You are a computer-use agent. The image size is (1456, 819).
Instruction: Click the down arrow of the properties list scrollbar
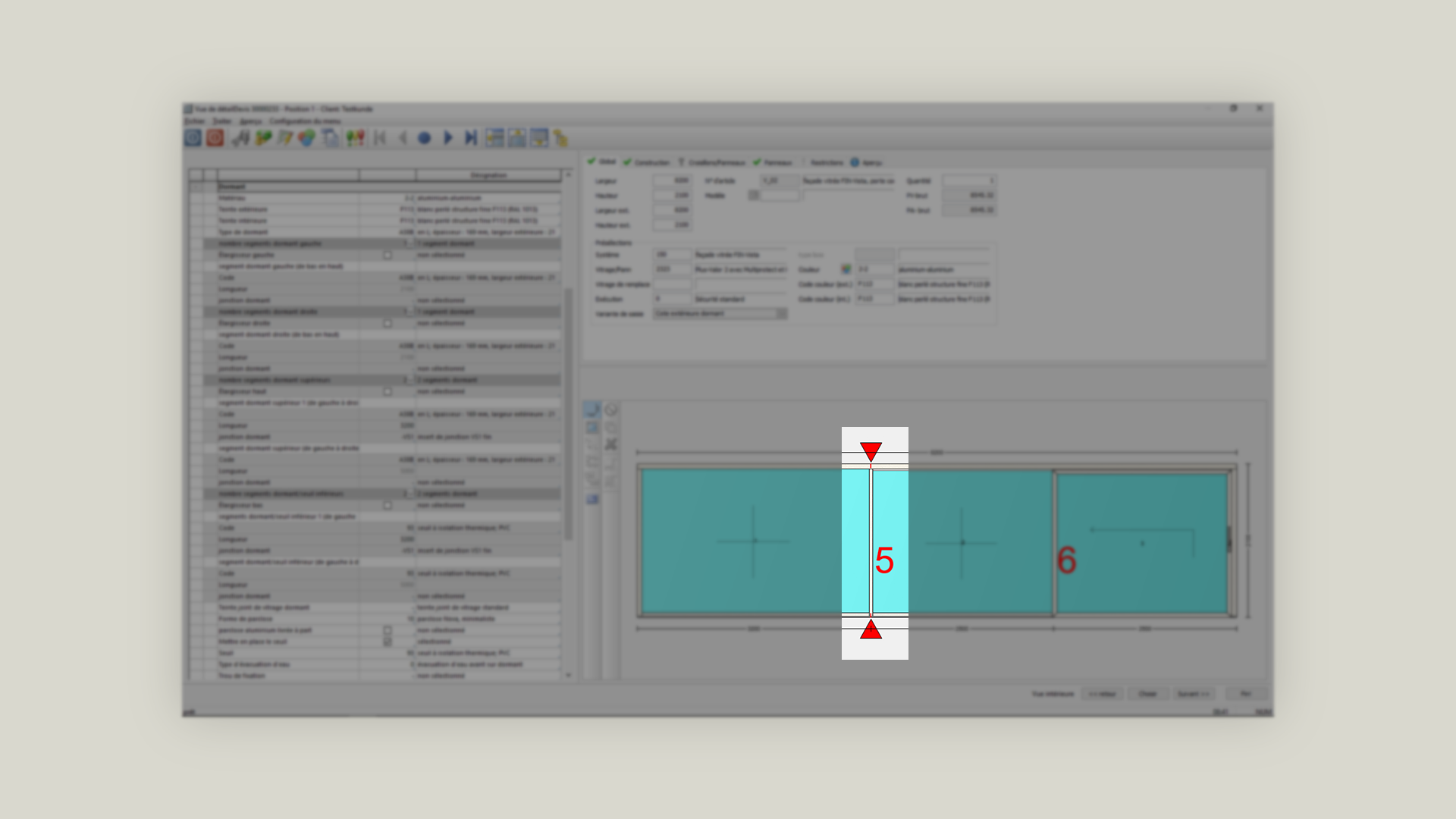point(568,675)
